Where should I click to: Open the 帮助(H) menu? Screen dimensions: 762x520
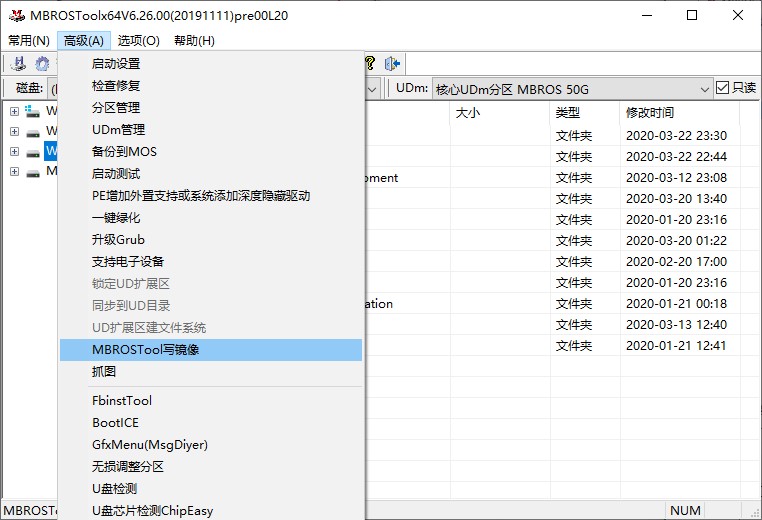pyautogui.click(x=194, y=40)
